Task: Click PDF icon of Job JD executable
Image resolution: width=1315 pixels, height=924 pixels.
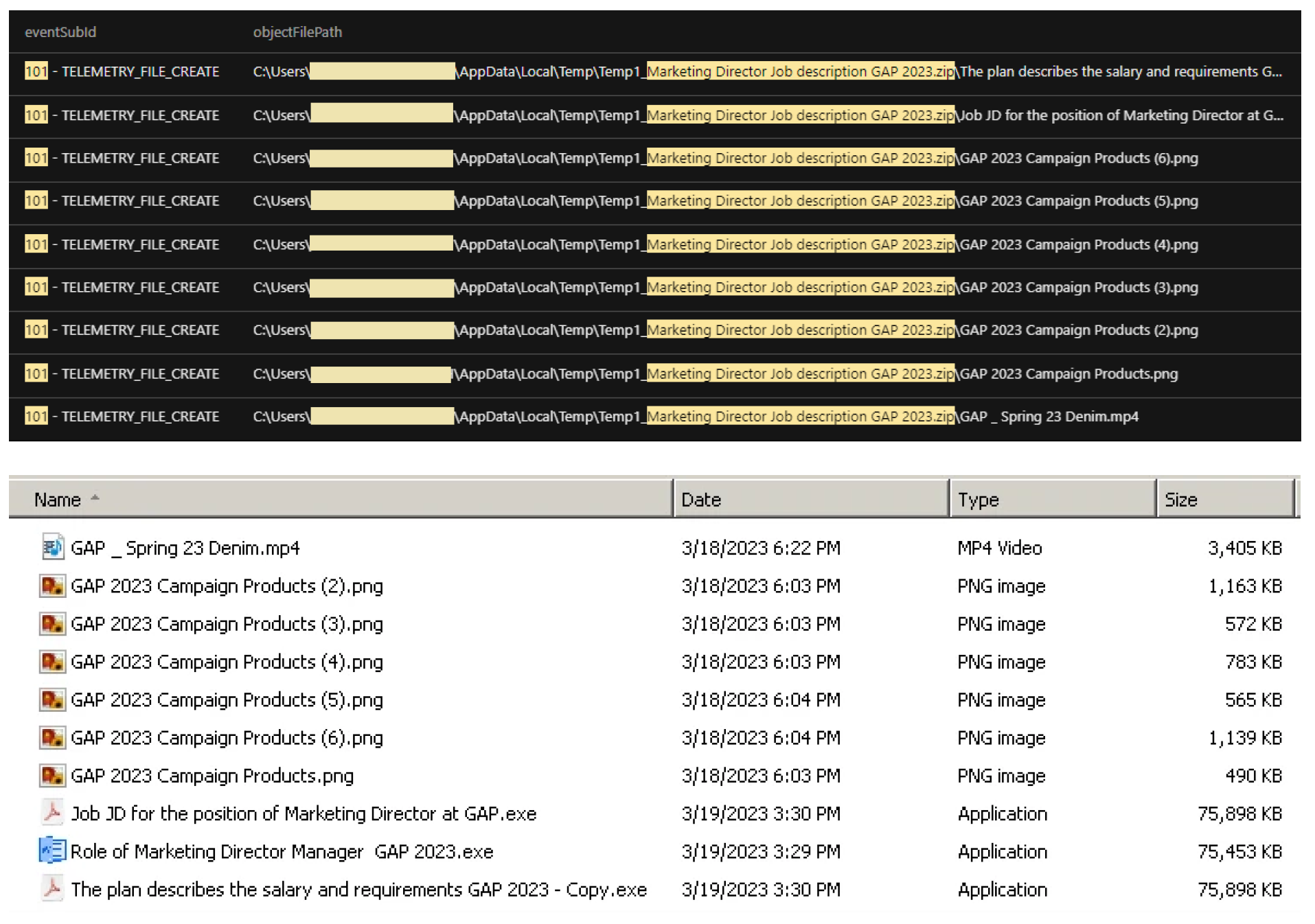Action: [x=52, y=813]
